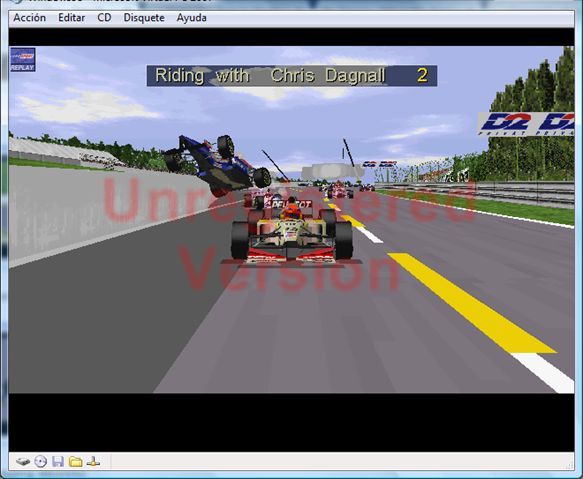The image size is (583, 479).
Task: Click the flipping blue race car
Action: coord(218,165)
